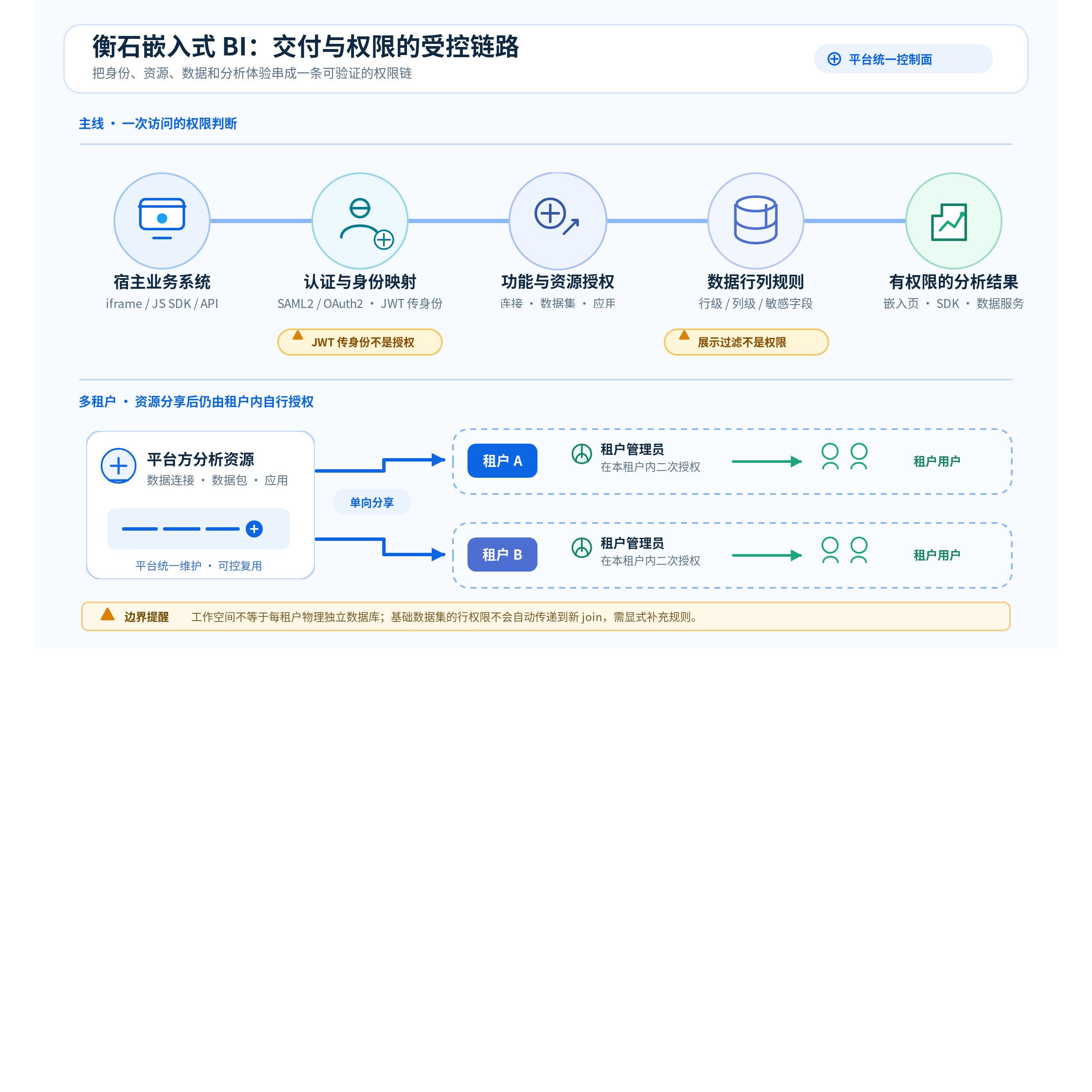The height and width of the screenshot is (1092, 1092).
Task: Select the 租户 B label
Action: [502, 555]
